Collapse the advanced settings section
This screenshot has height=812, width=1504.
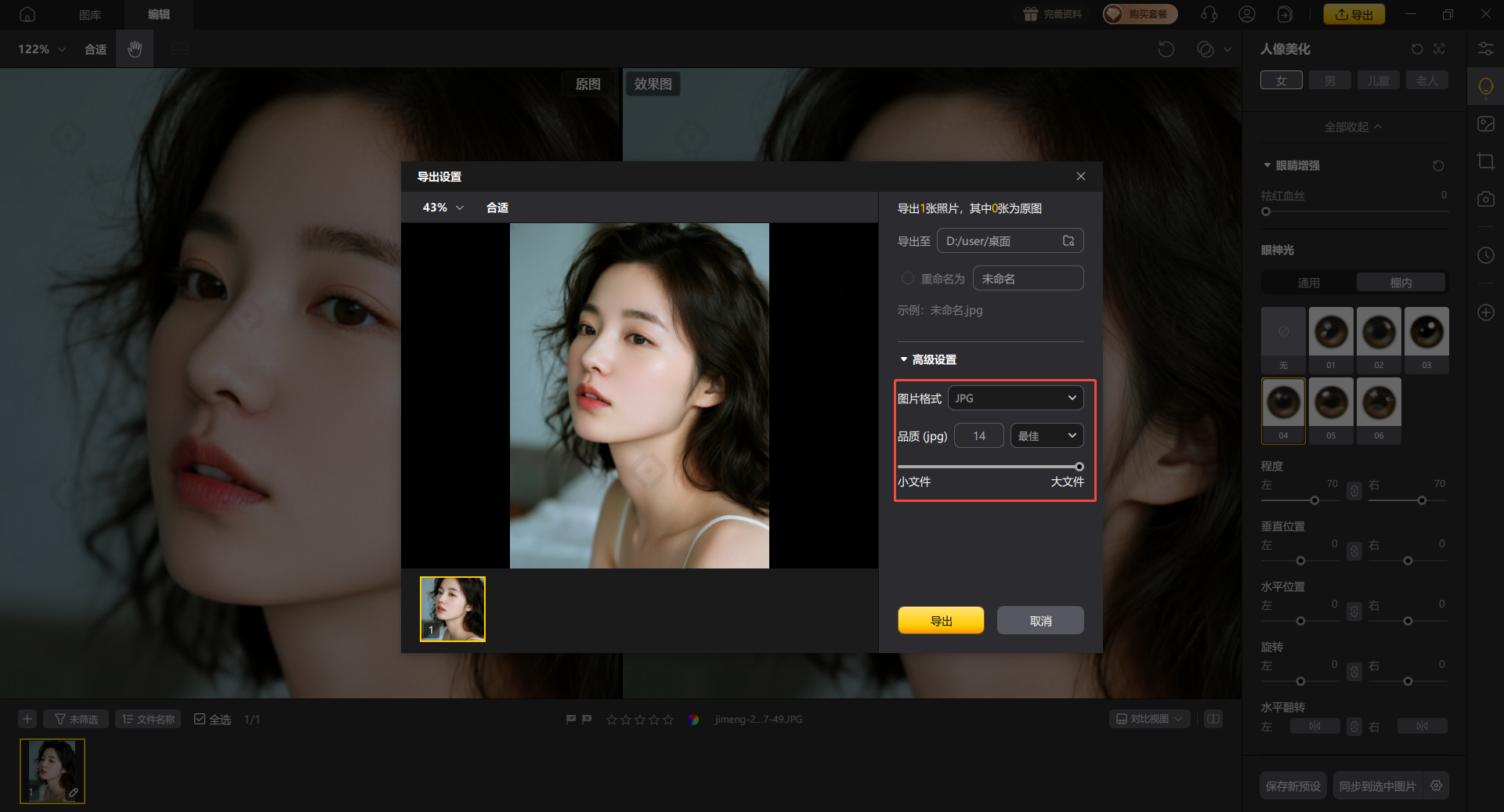(904, 359)
